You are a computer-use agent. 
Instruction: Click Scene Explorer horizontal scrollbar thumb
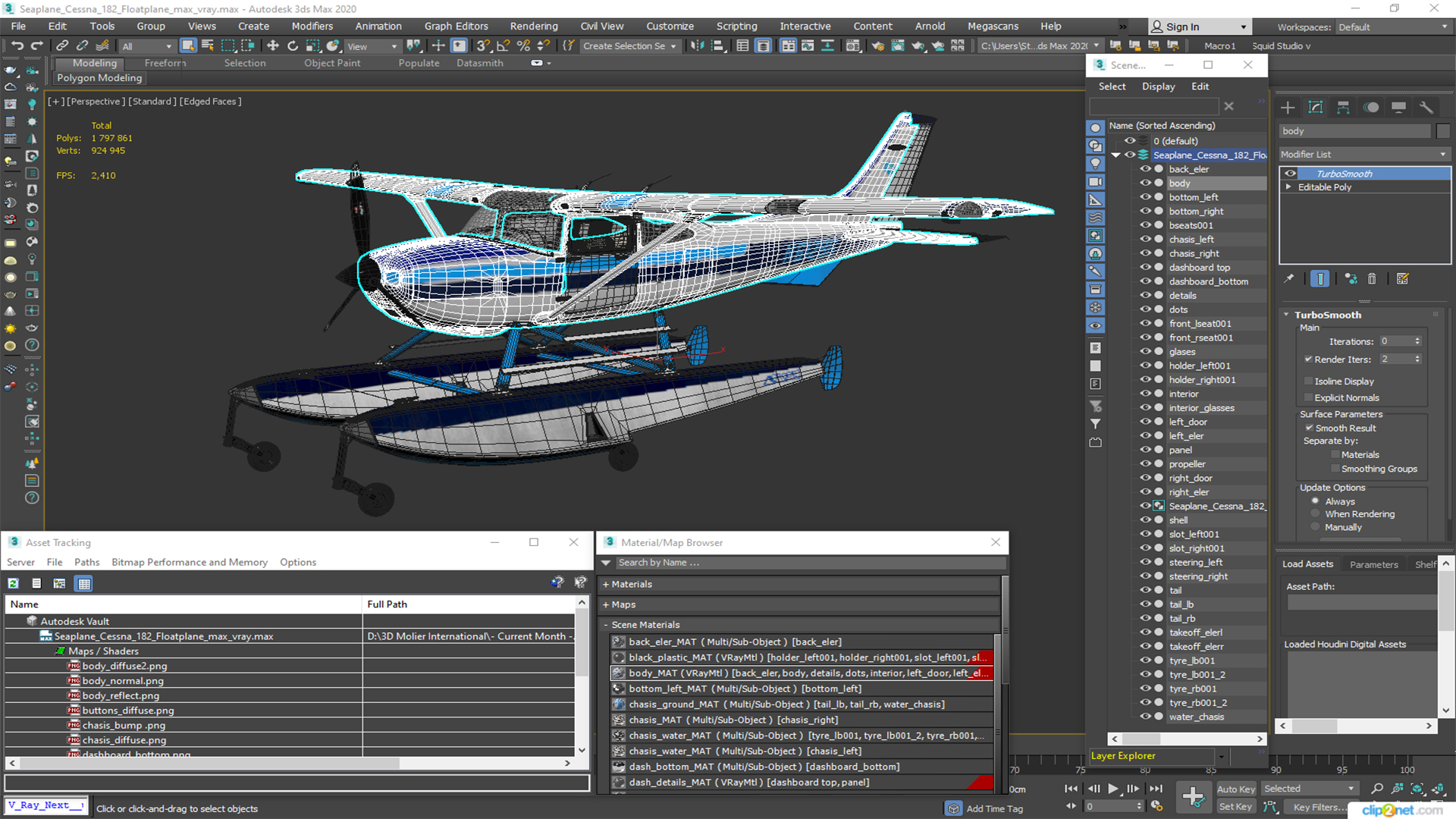coord(1140,739)
